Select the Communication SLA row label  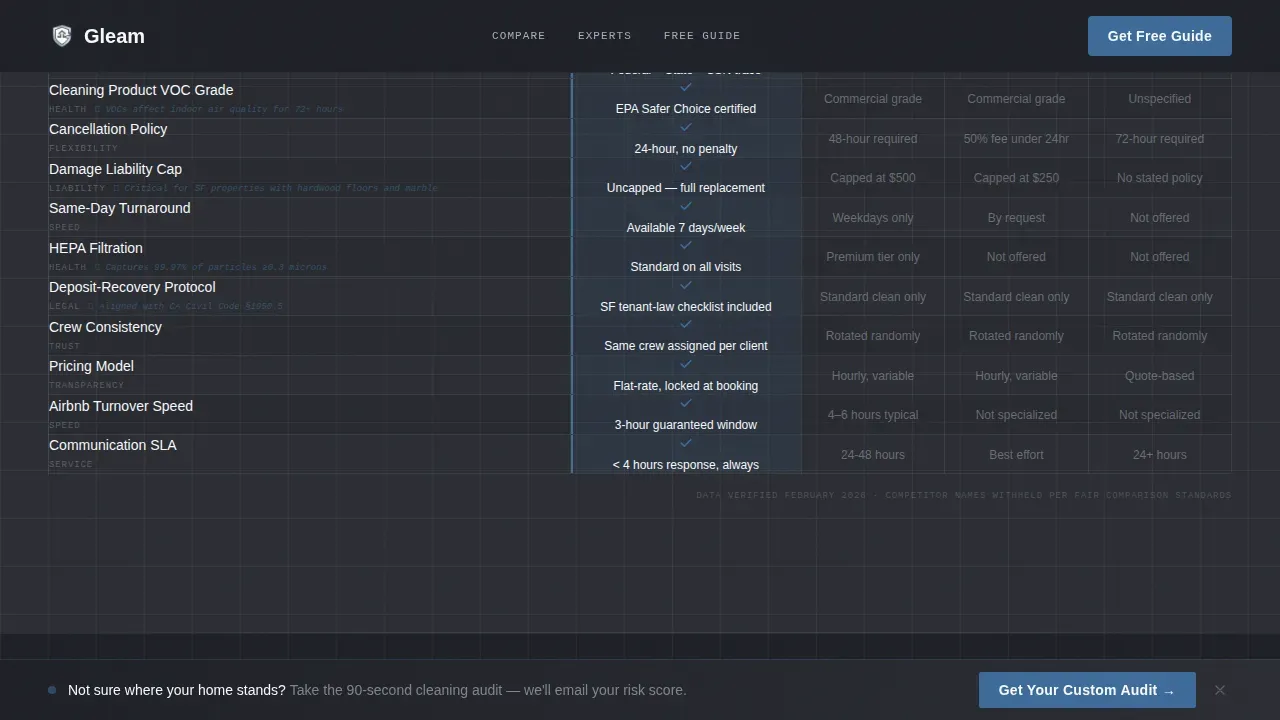coord(113,445)
